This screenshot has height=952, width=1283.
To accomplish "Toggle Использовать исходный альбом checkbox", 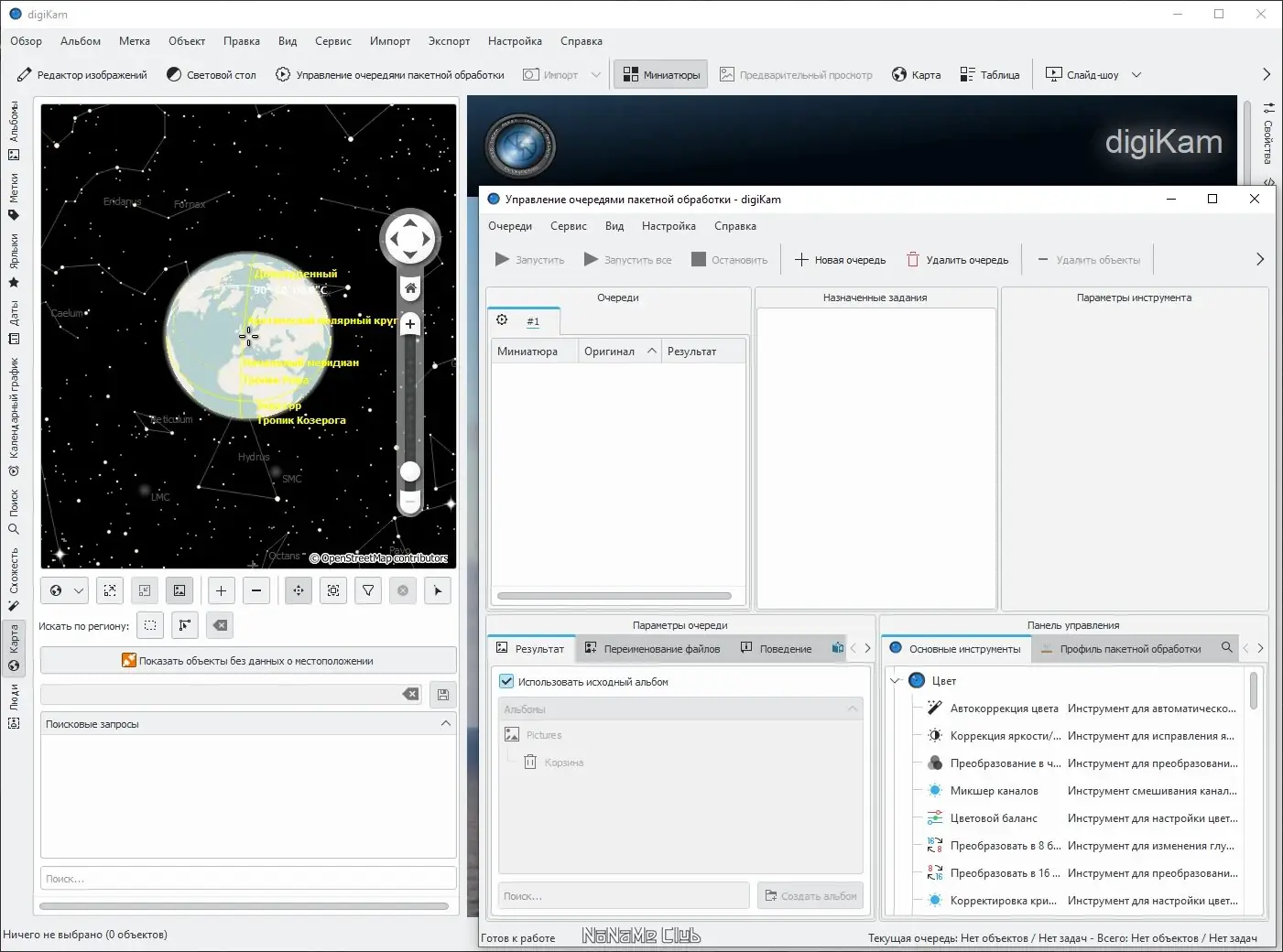I will pos(506,682).
